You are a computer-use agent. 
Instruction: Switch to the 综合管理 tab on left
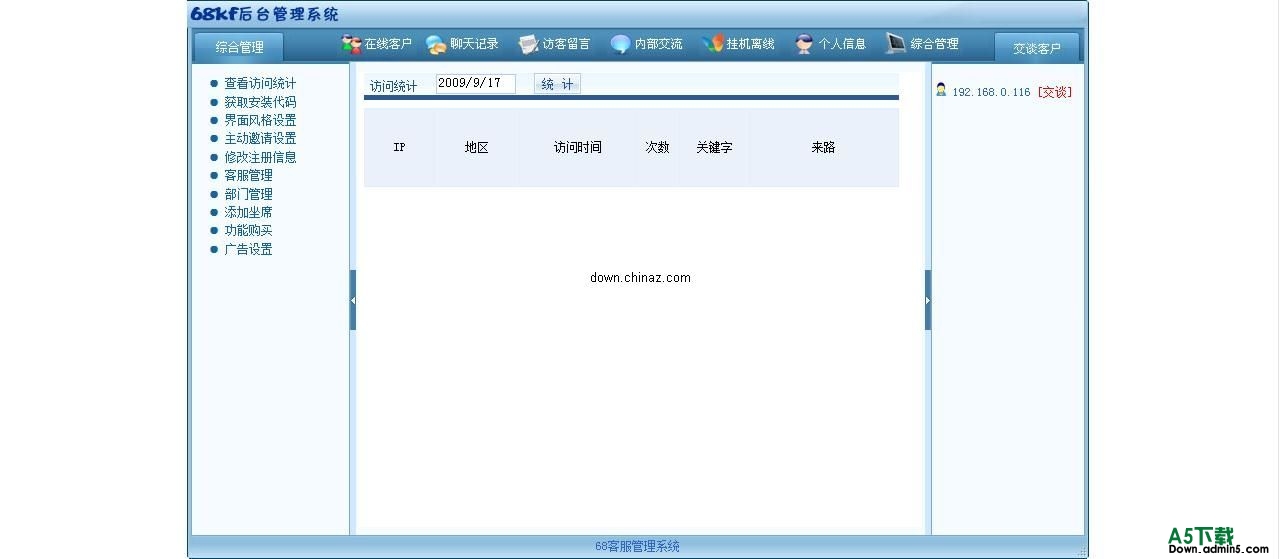239,47
